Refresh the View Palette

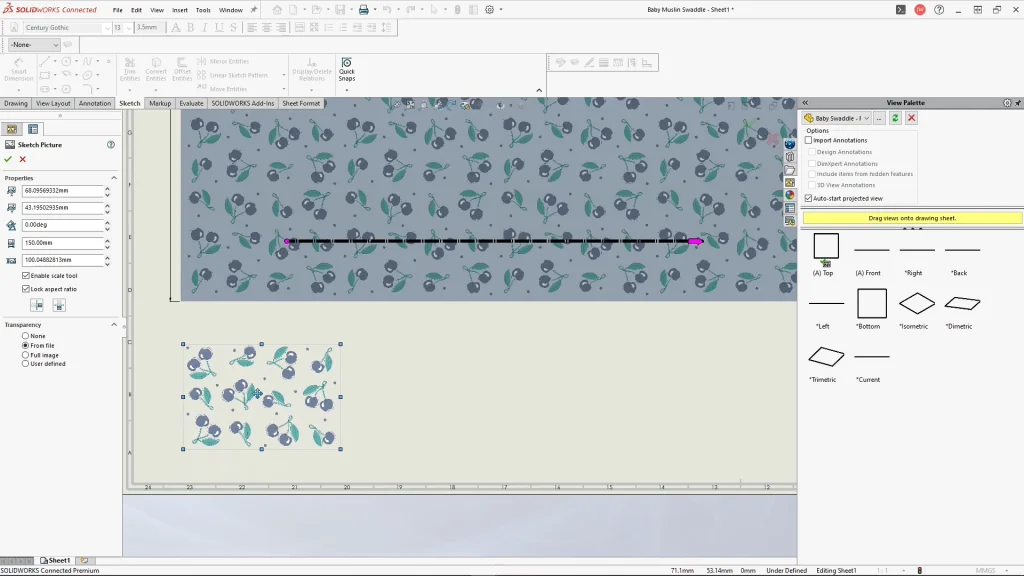point(895,118)
